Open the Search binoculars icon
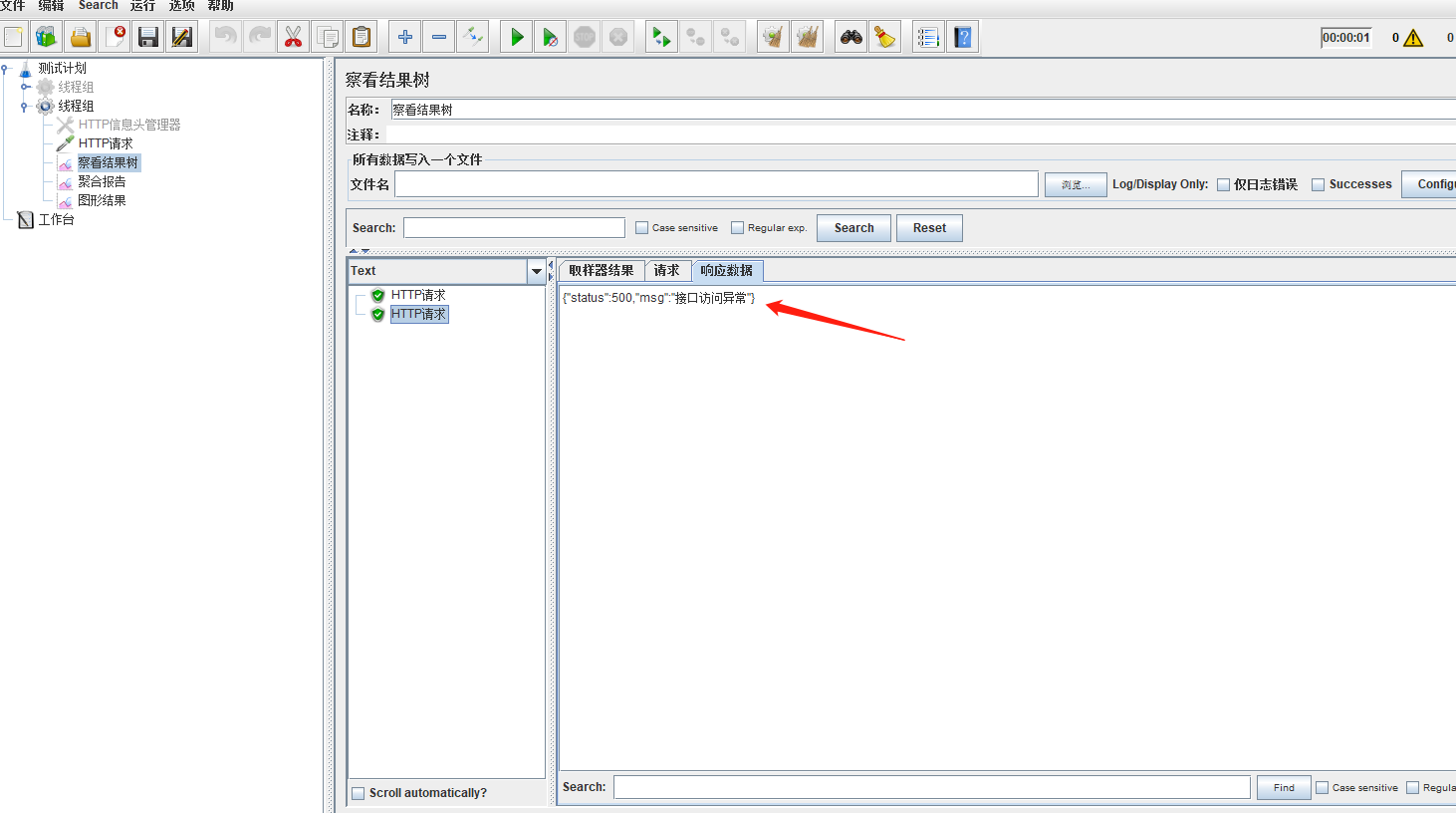1456x813 pixels. click(849, 36)
